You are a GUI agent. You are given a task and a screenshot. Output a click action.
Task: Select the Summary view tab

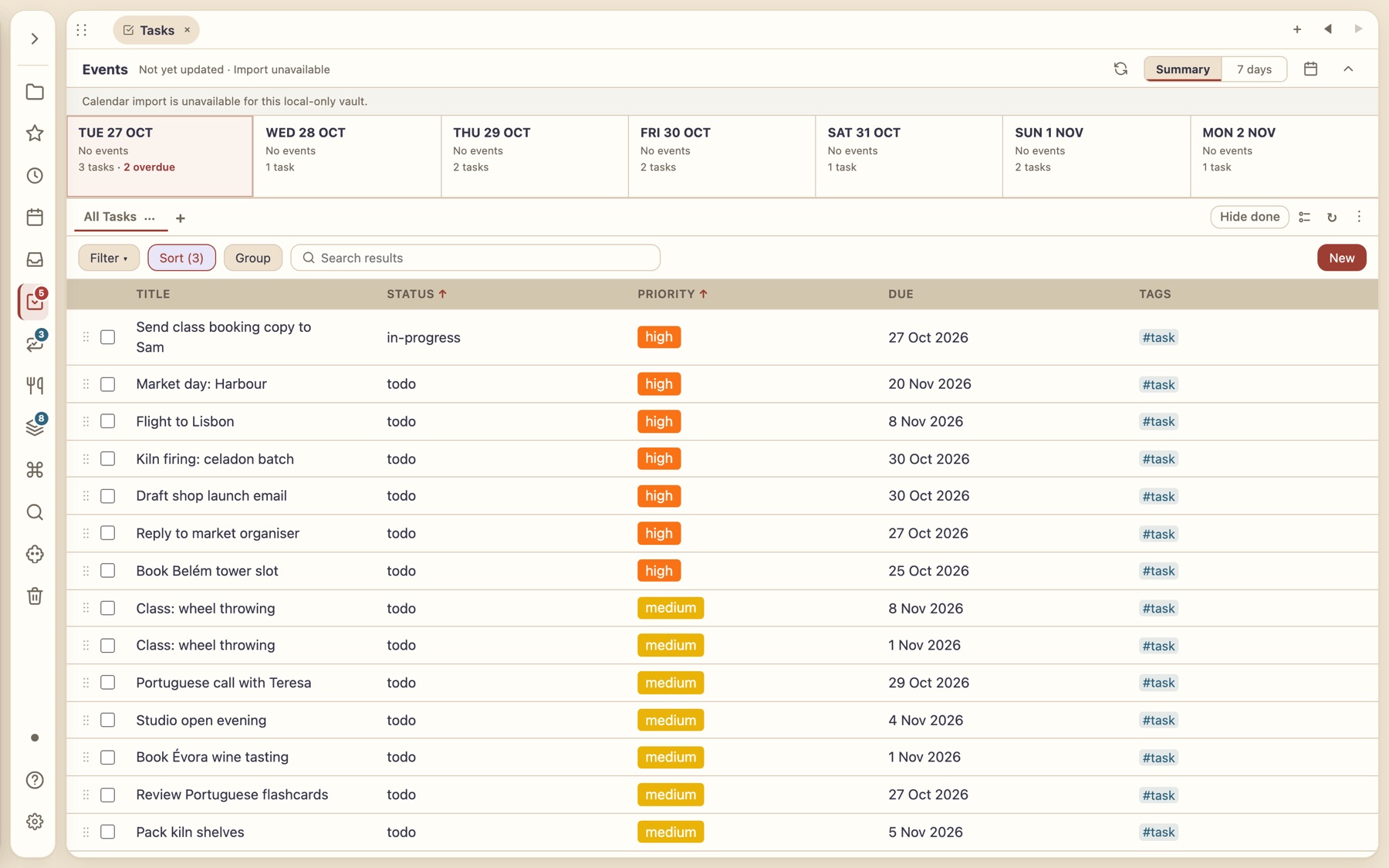[x=1182, y=69]
